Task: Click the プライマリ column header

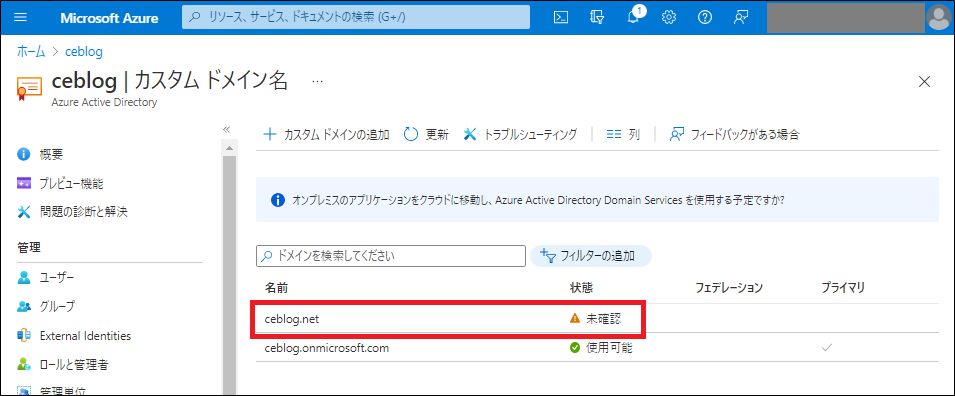Action: click(x=843, y=288)
